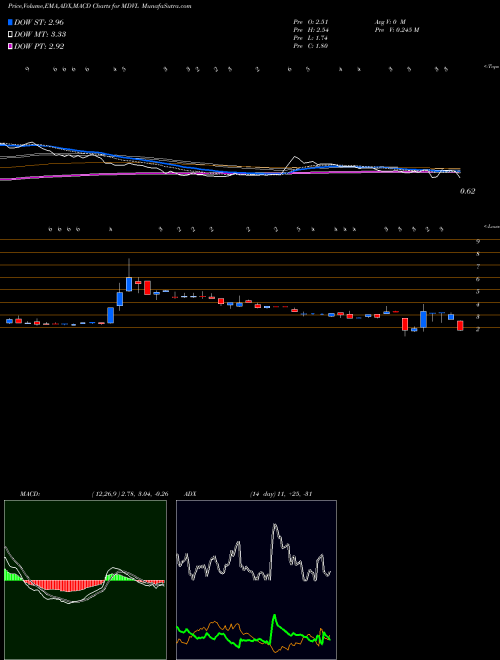This screenshot has height=660, width=500.
Task: Click price axis label 6
Action: pos(478,279)
